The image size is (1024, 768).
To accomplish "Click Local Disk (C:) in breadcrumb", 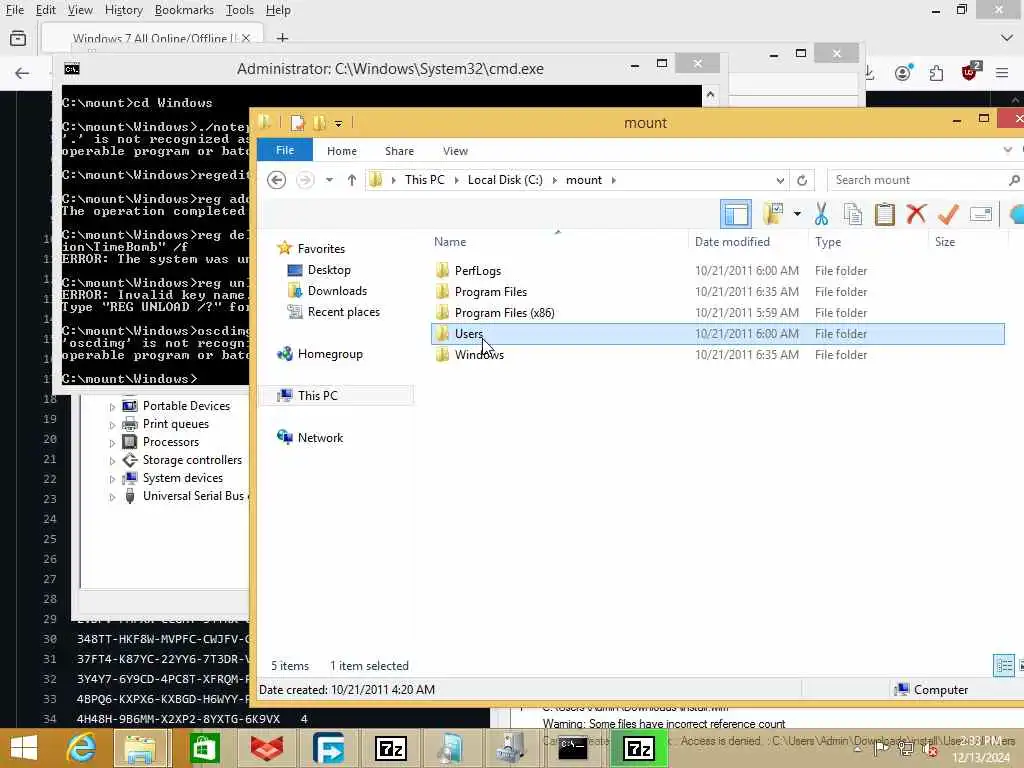I will tap(505, 180).
